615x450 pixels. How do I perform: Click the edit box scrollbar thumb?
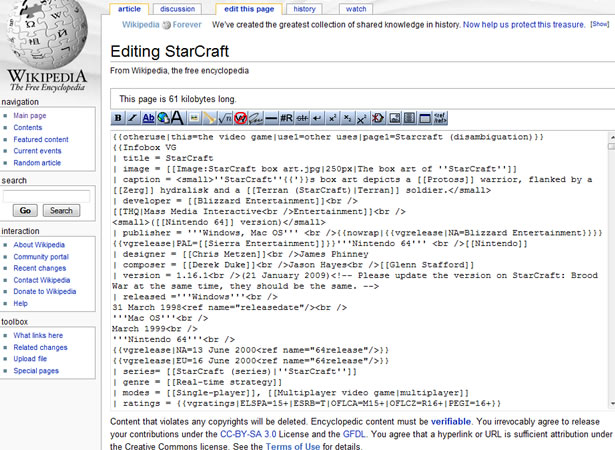(x=611, y=146)
